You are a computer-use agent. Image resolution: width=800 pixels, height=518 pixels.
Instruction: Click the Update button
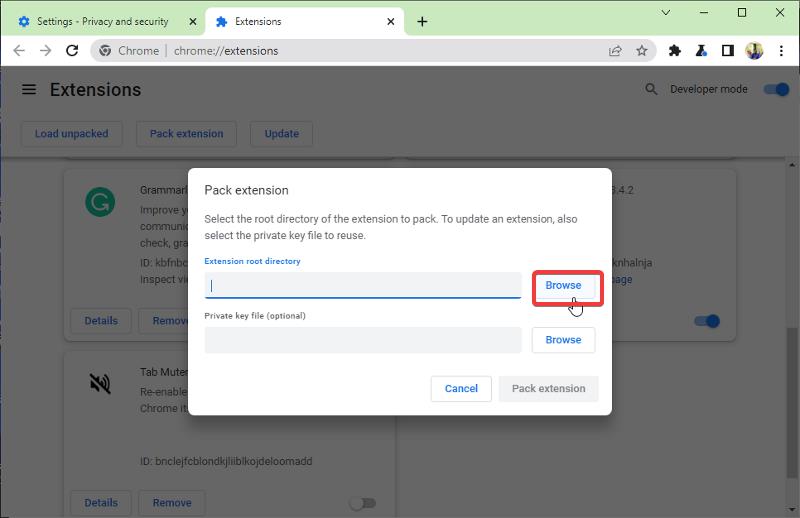(282, 134)
